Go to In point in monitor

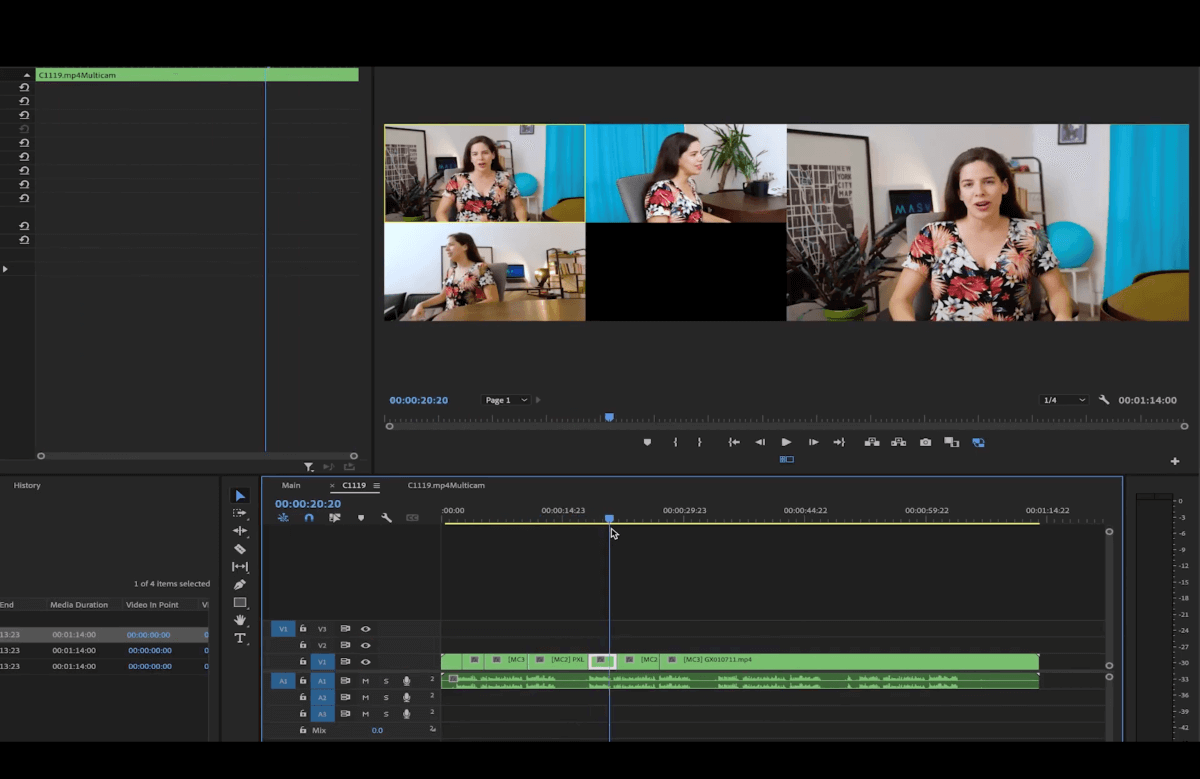click(734, 442)
